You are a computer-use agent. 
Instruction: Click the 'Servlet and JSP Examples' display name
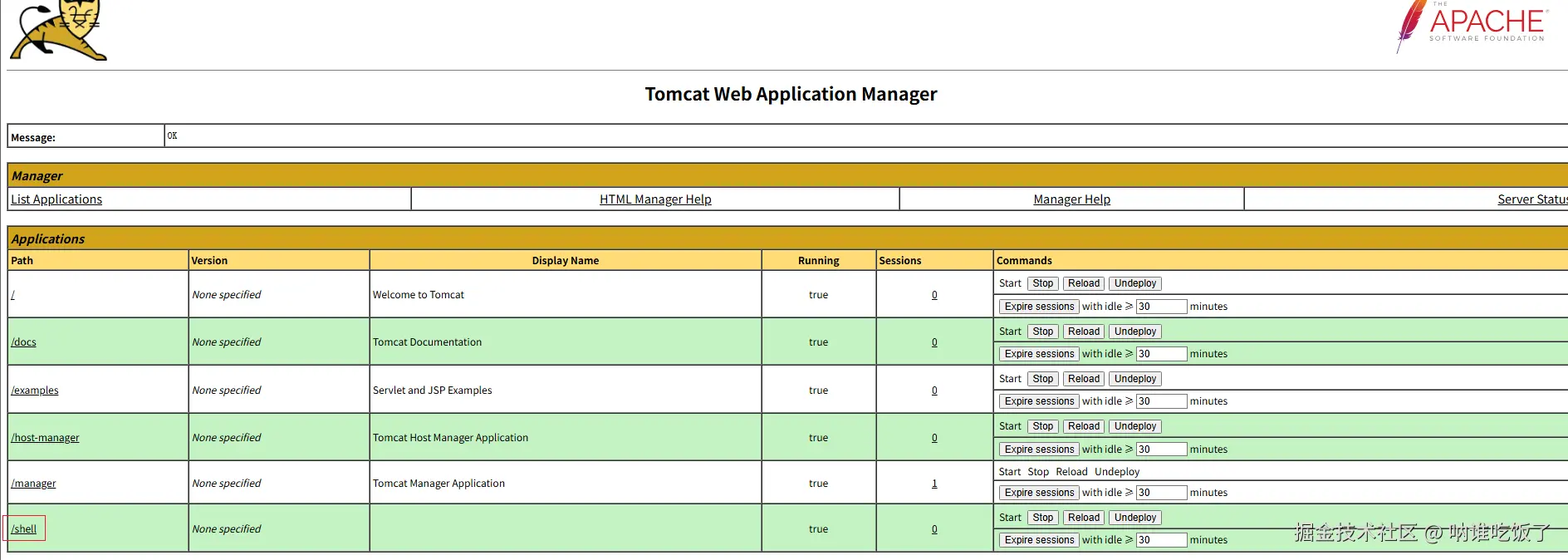coord(432,391)
